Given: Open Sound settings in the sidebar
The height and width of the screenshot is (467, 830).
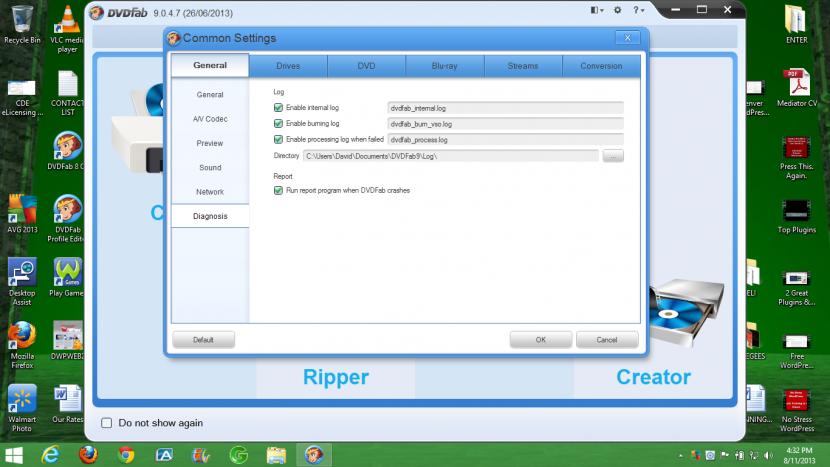Looking at the screenshot, I should (x=210, y=168).
